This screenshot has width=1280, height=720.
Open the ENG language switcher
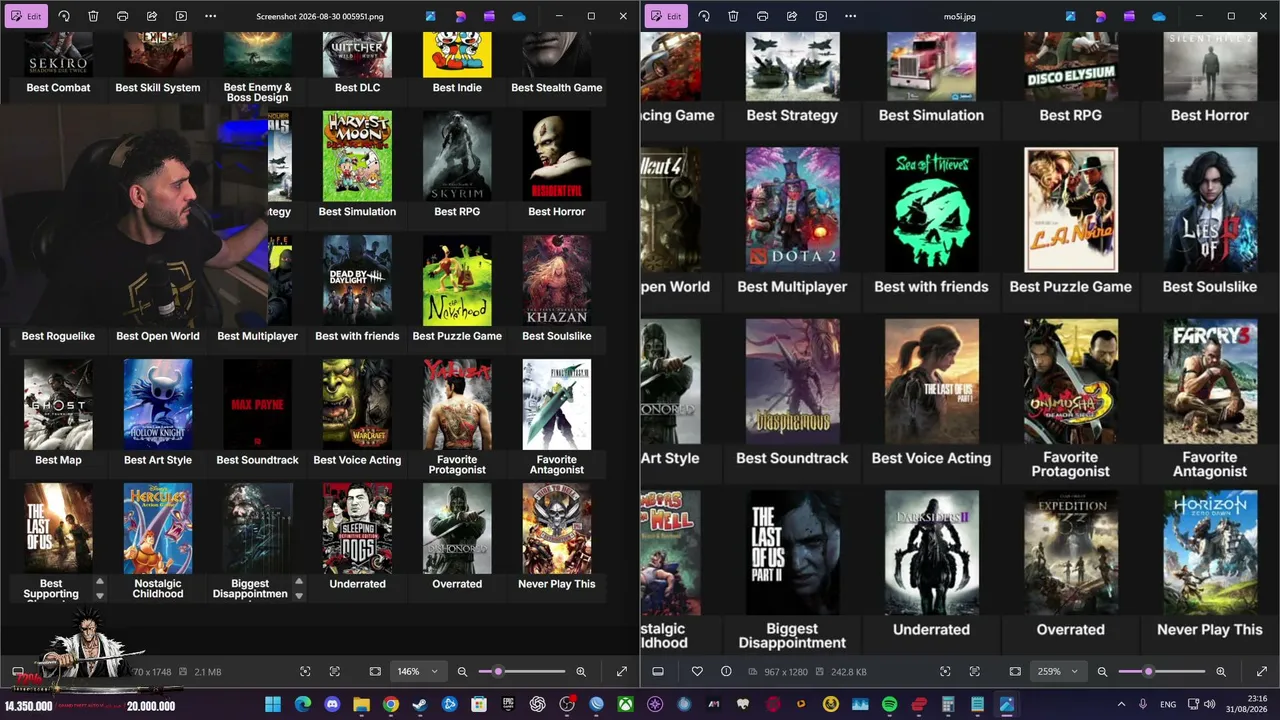click(x=1168, y=705)
